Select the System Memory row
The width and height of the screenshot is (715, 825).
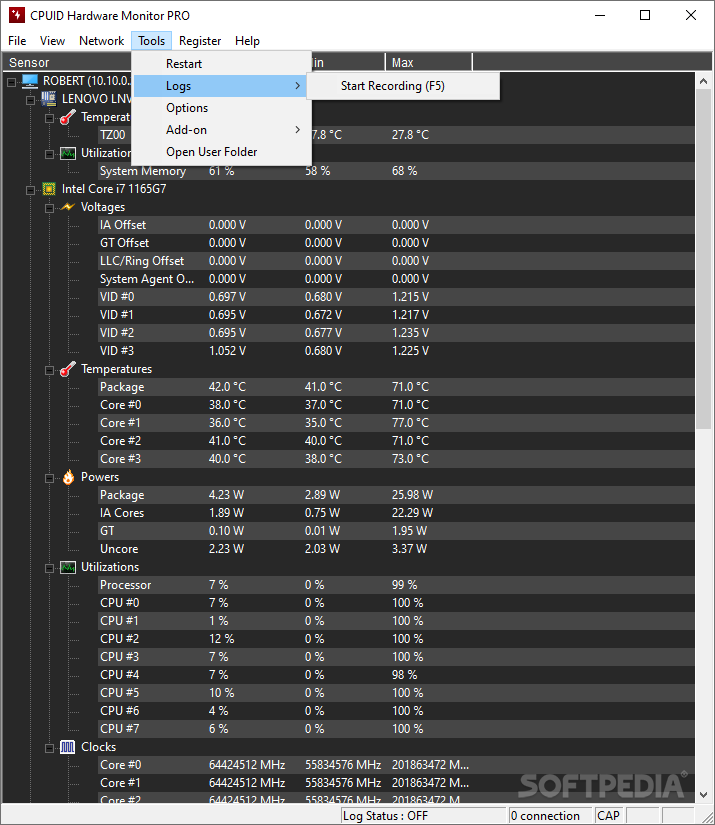pos(396,171)
